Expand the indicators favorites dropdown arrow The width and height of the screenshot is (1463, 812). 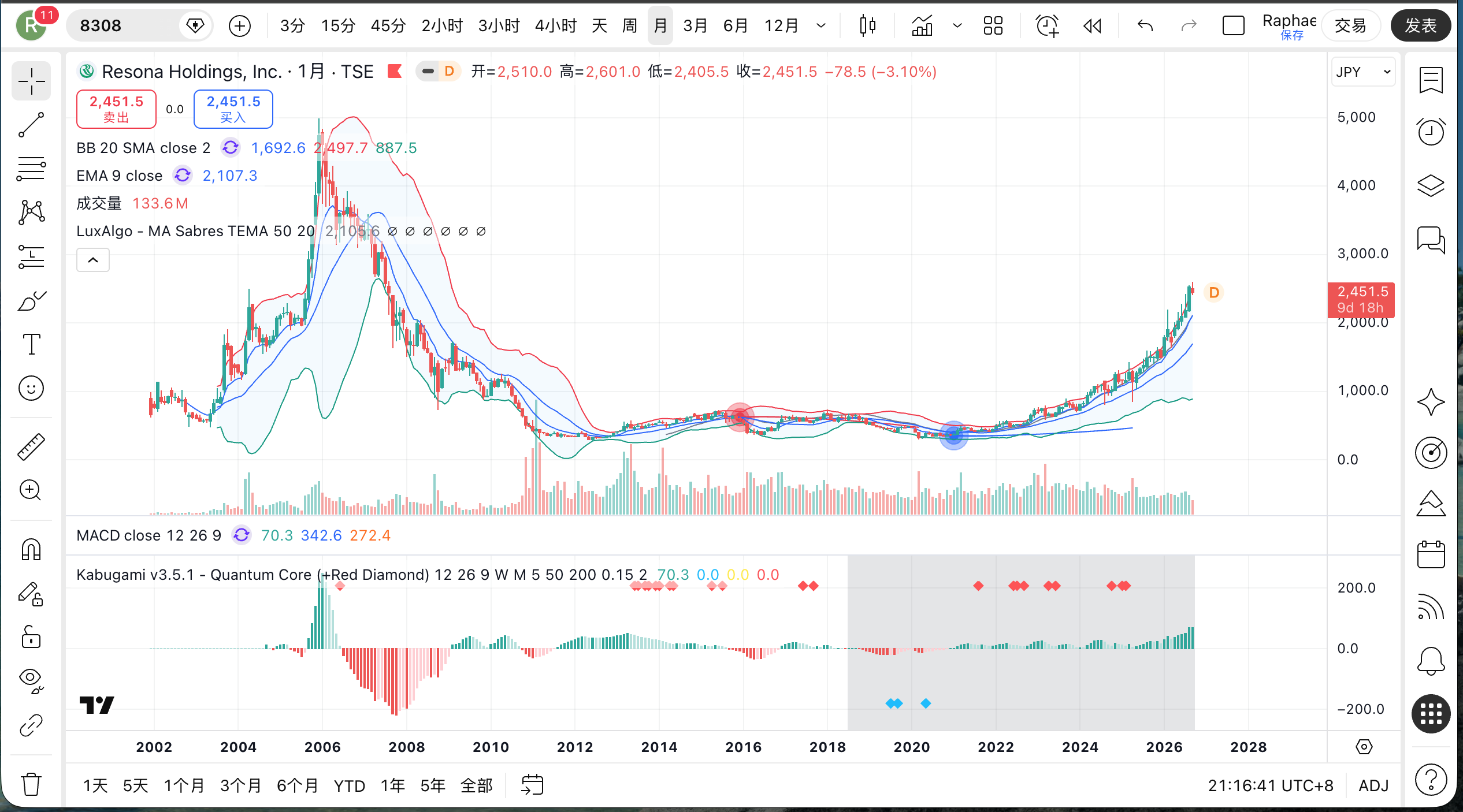coord(957,26)
